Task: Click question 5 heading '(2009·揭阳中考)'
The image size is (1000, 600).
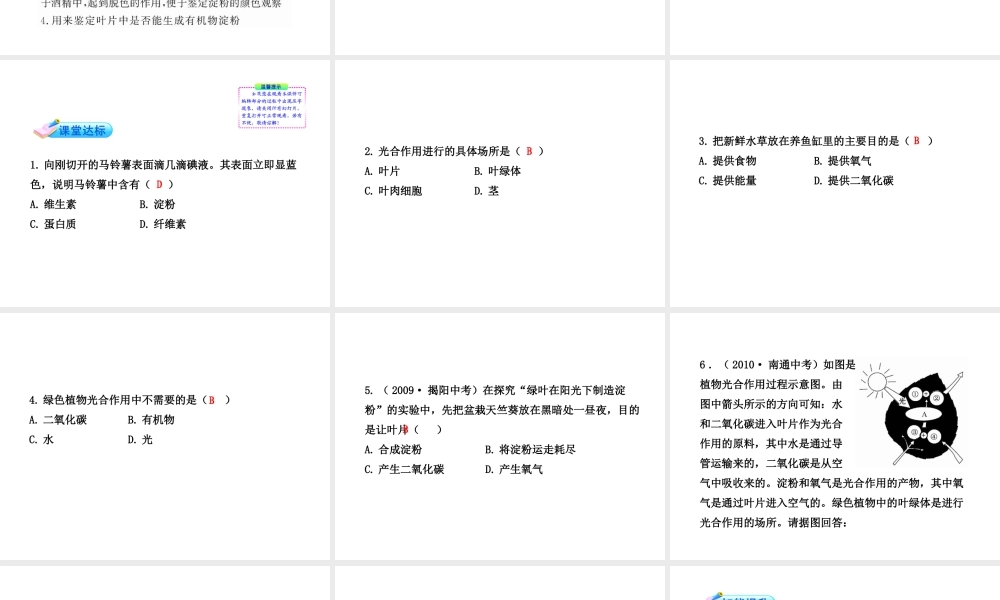Action: [x=430, y=390]
